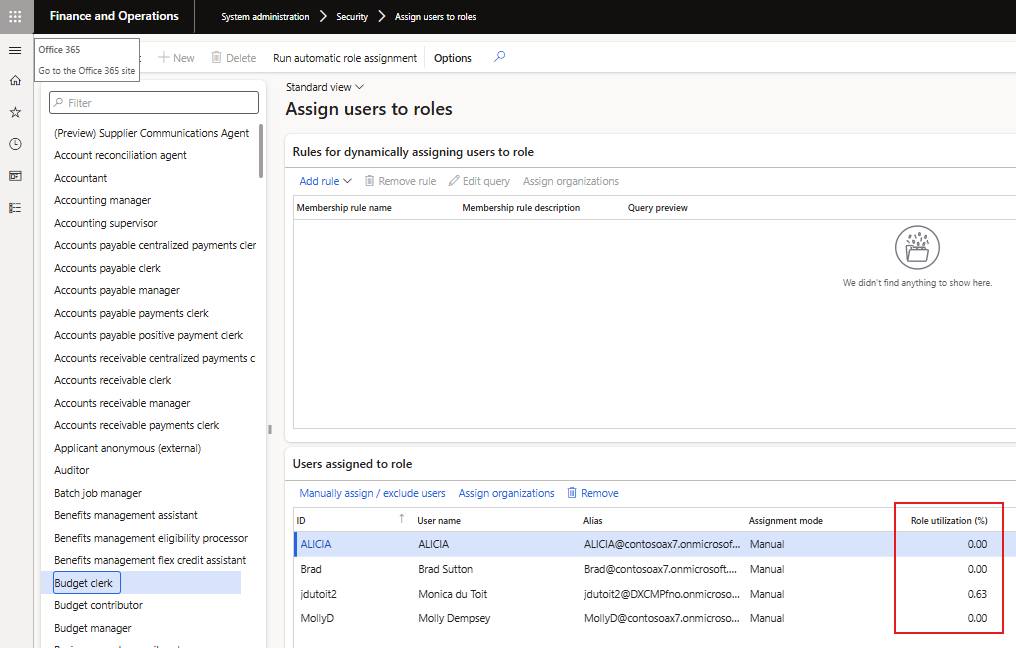
Task: Click Run automatic role assignment
Action: 344,57
